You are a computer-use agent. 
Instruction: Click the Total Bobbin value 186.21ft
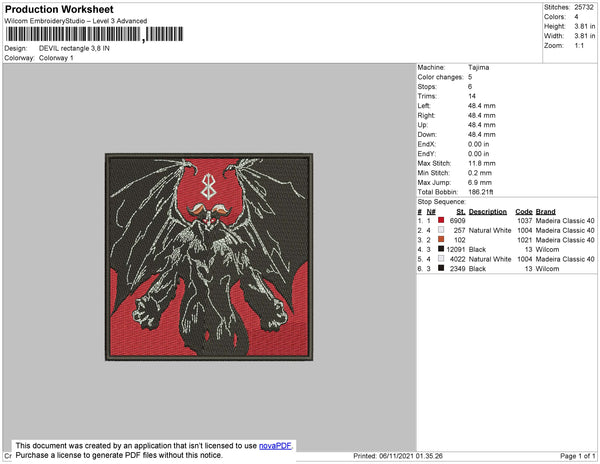(481, 192)
